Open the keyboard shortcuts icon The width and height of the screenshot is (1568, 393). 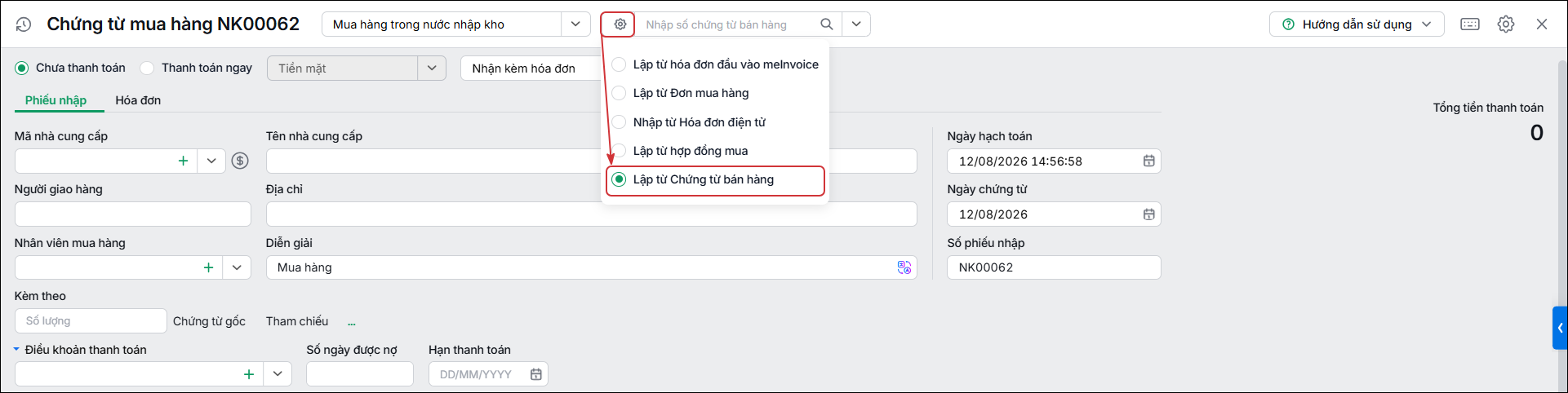point(1470,24)
